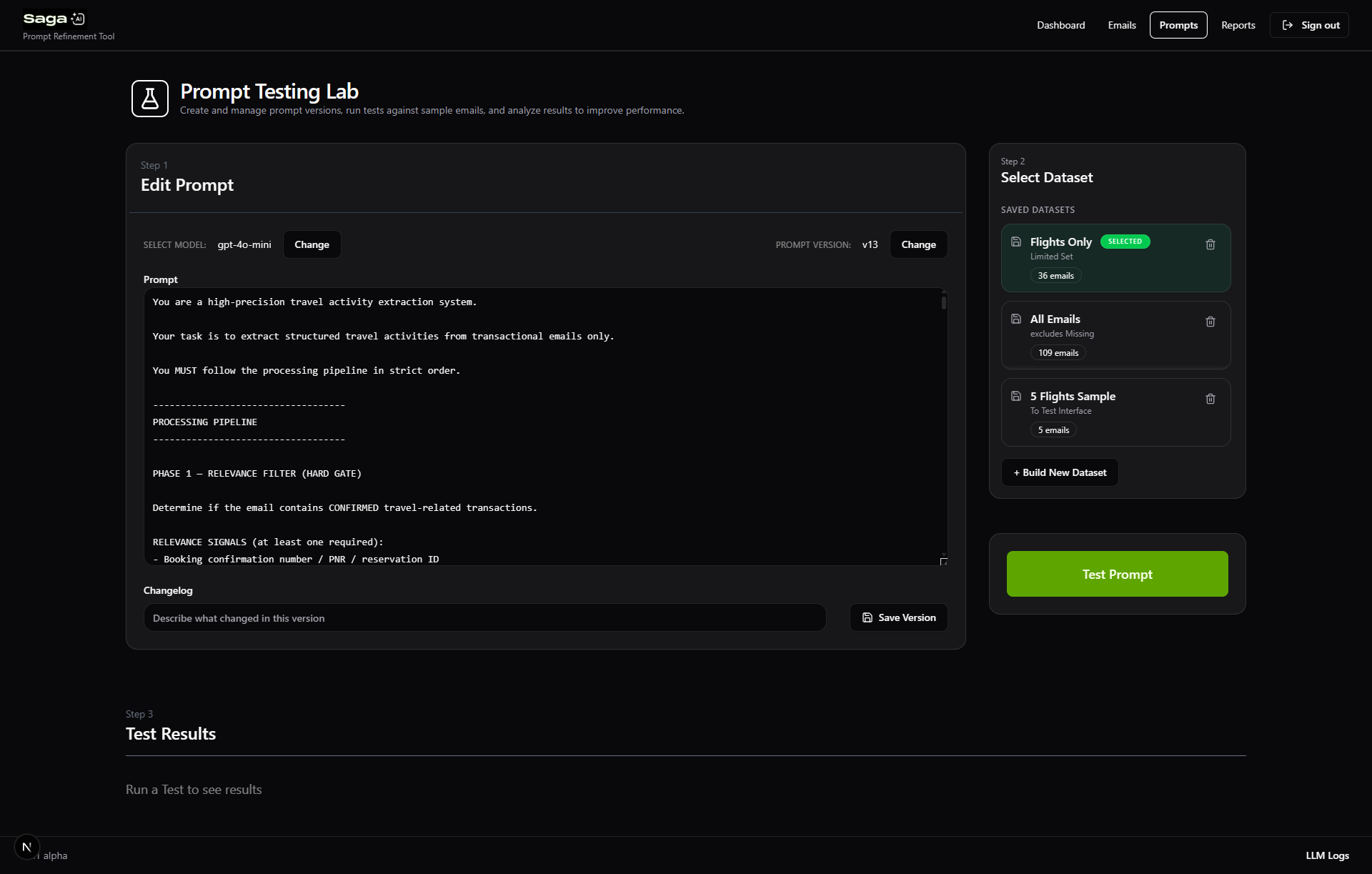Open the Next.js dev tools N badge
Screen dimensions: 1372x874
click(x=26, y=847)
